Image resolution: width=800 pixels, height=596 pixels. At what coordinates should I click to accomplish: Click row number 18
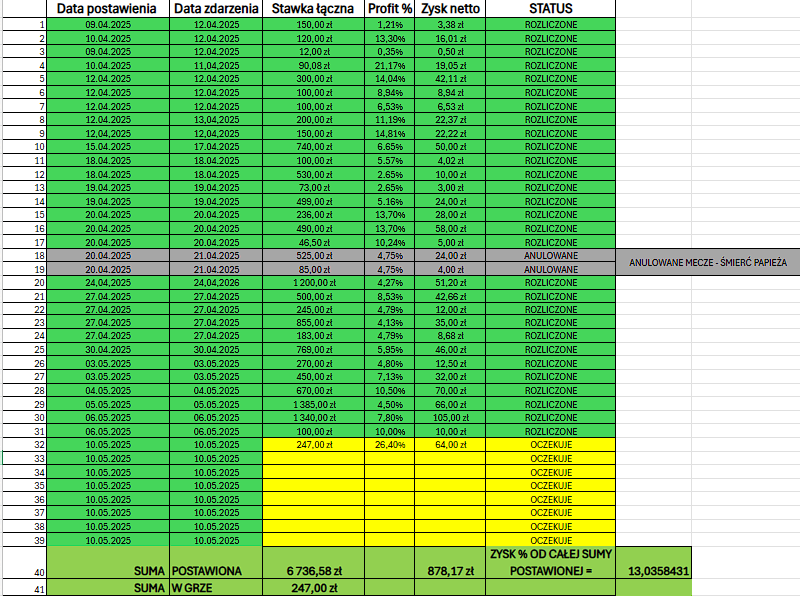click(x=24, y=255)
